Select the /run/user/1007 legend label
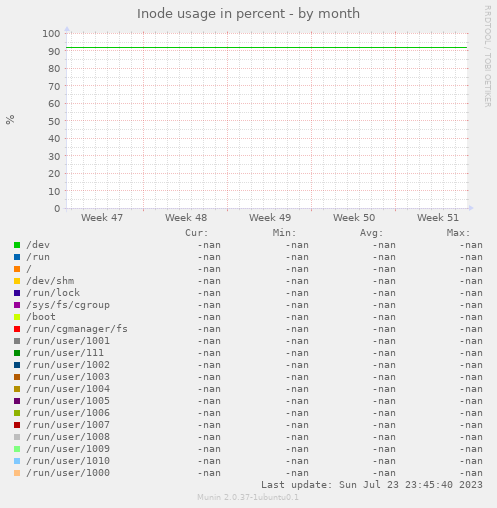The image size is (497, 508). [x=68, y=425]
